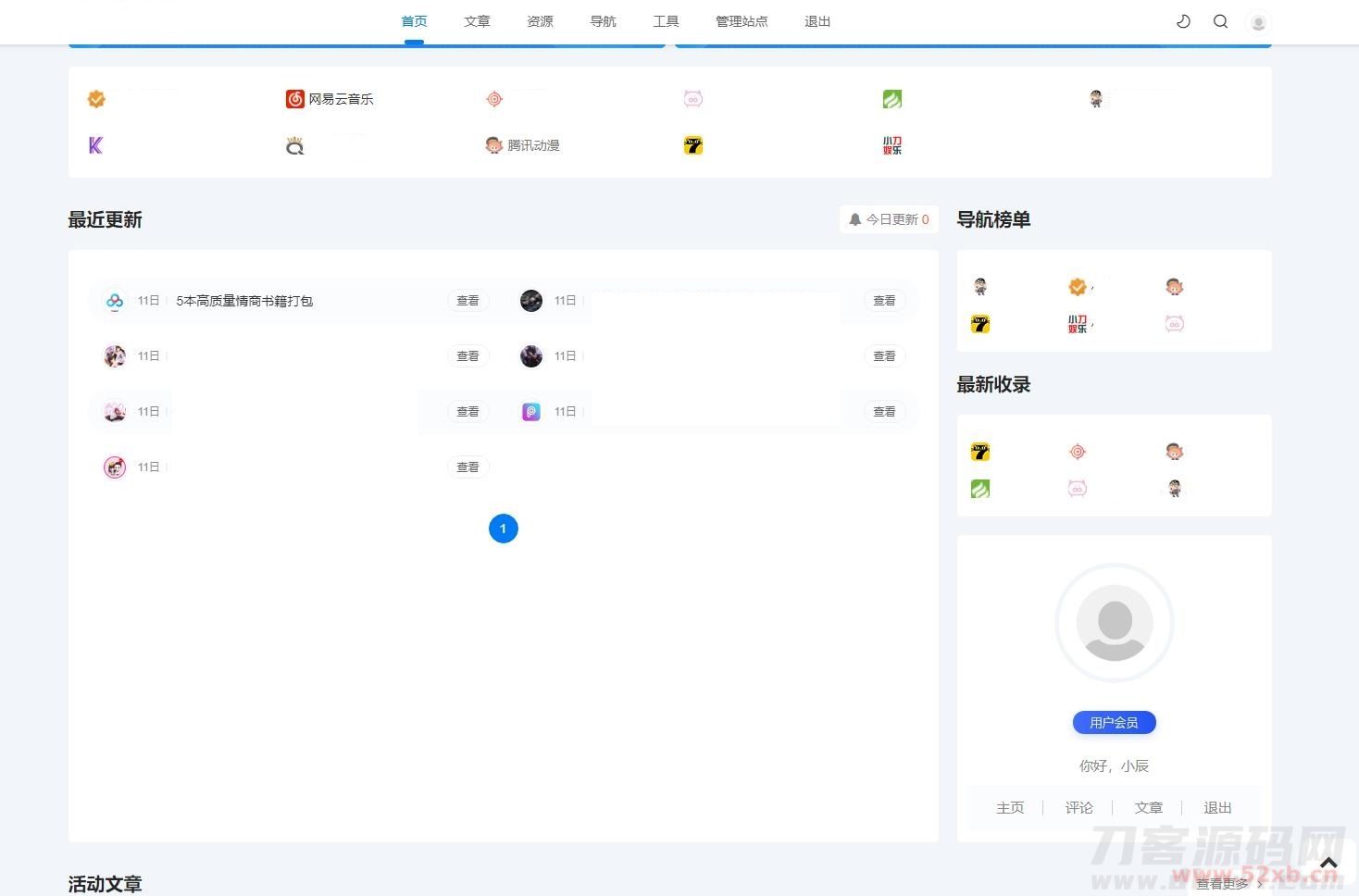Open the pink pig site icon
The width and height of the screenshot is (1359, 896).
tap(692, 98)
